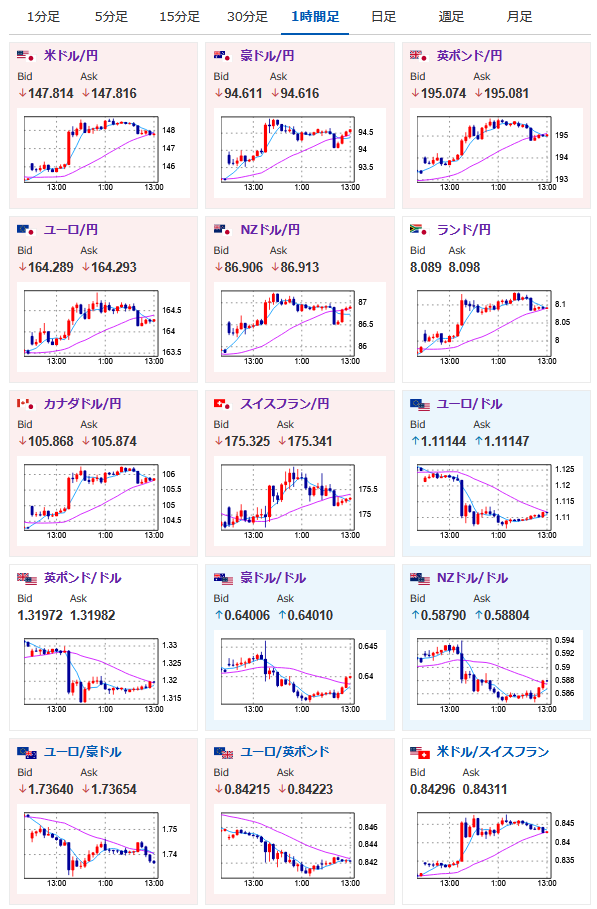Switch to the 1分足 tab
The image size is (597, 909).
[x=43, y=17]
